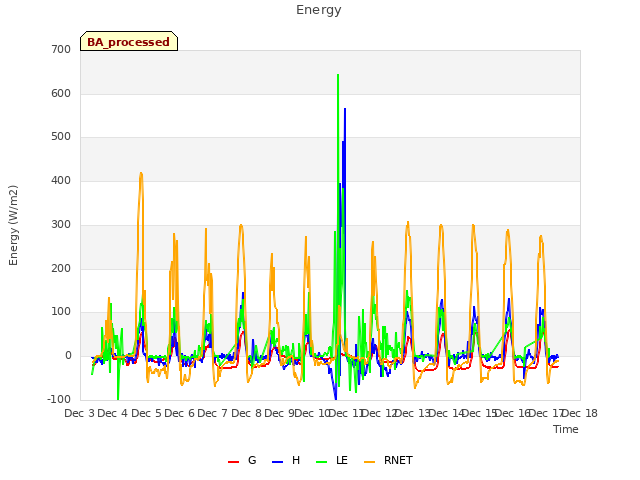640x480 pixels.
Task: Click the BA_processed label box
Action: pyautogui.click(x=129, y=41)
